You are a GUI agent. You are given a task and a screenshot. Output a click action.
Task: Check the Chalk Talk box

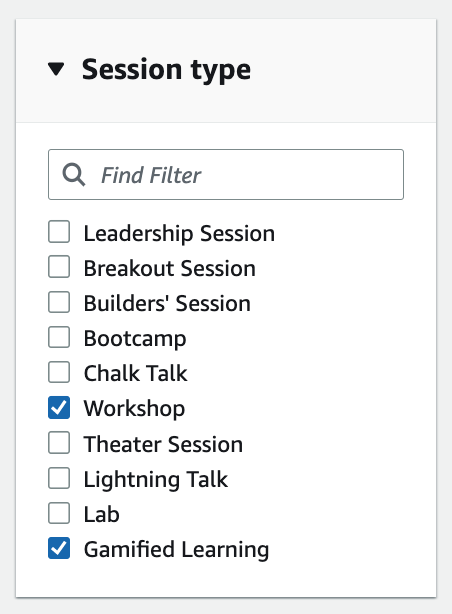click(59, 372)
